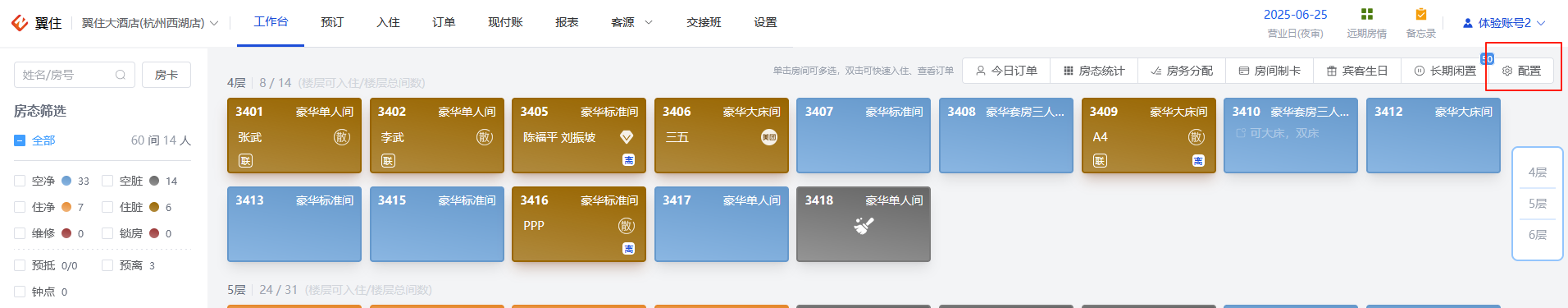Open the 交接班 menu
The width and height of the screenshot is (1568, 308).
tap(704, 22)
